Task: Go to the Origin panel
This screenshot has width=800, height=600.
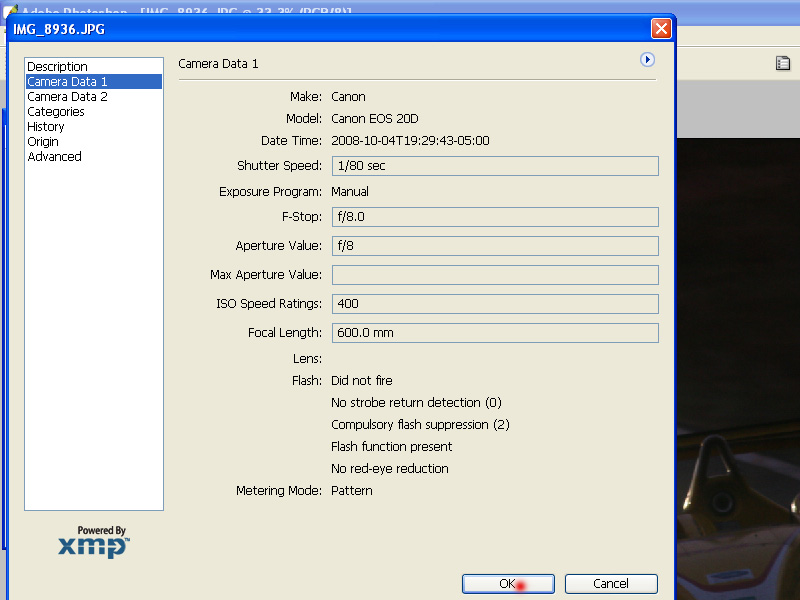Action: pos(94,141)
